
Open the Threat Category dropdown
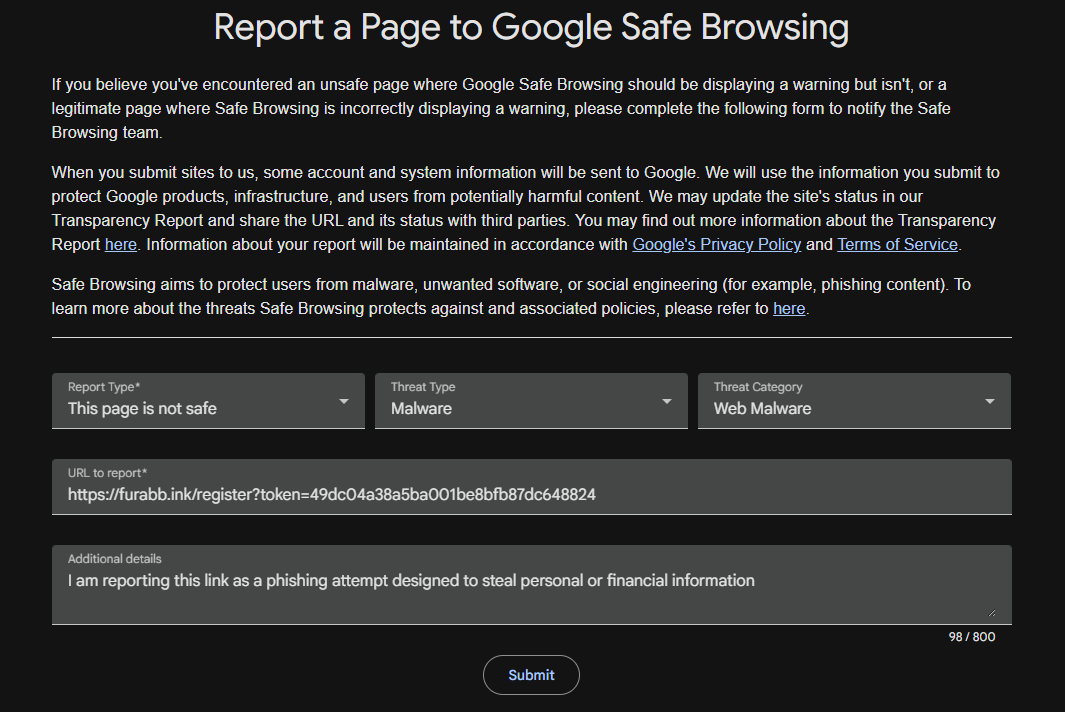854,401
